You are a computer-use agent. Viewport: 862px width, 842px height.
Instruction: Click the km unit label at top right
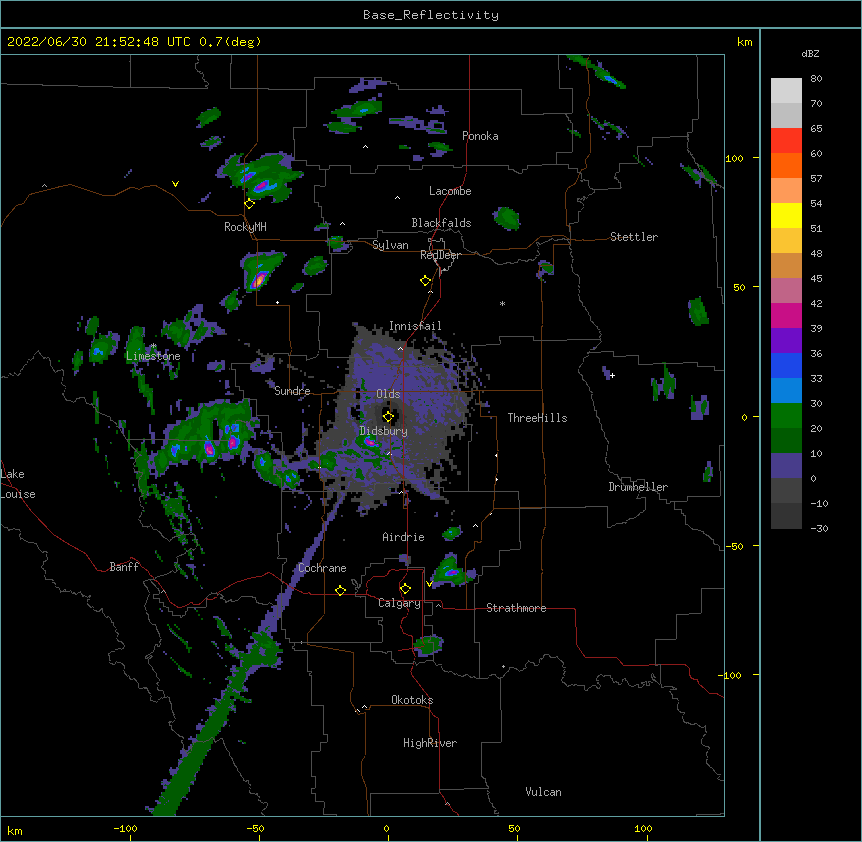(x=744, y=42)
